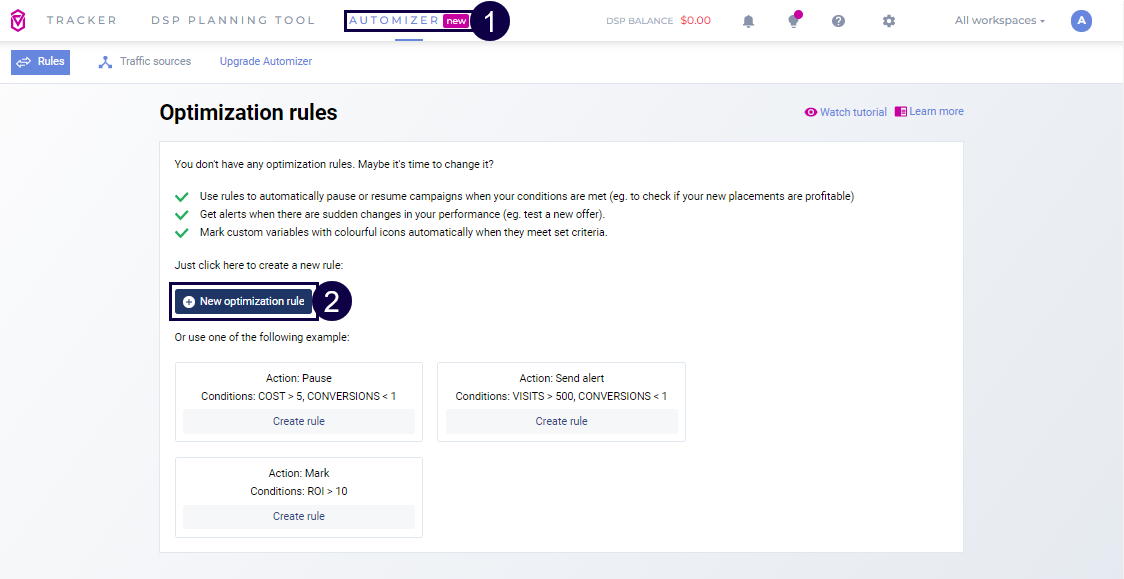Create rule for the Pause example

298,421
